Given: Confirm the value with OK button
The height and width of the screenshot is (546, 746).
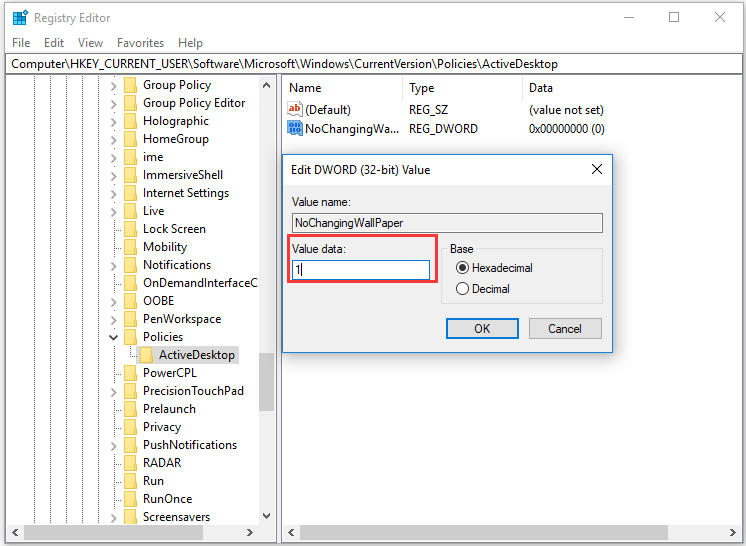Looking at the screenshot, I should tap(482, 329).
